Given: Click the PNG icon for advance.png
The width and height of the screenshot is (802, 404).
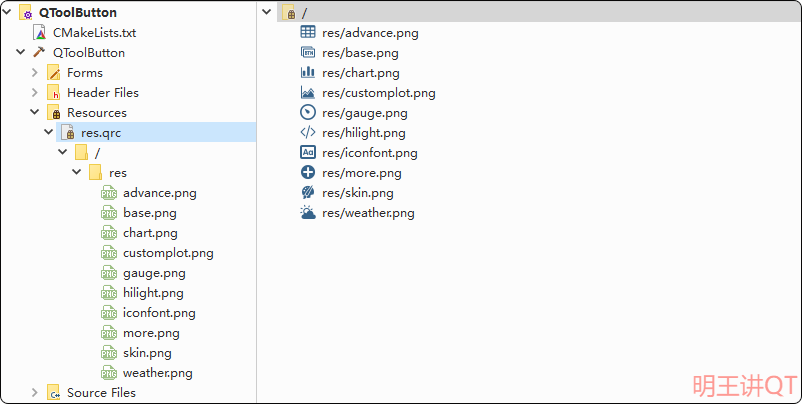Looking at the screenshot, I should coord(109,193).
